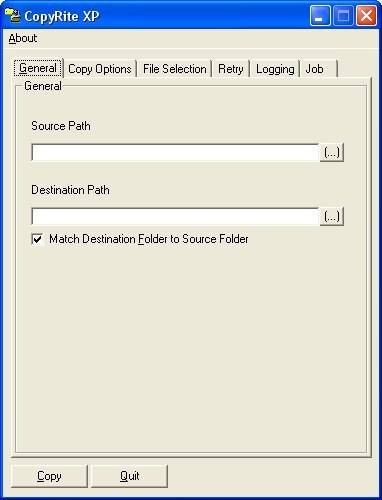The image size is (382, 500).
Task: Click the CopyRite XP title bar text
Action: coord(62,16)
